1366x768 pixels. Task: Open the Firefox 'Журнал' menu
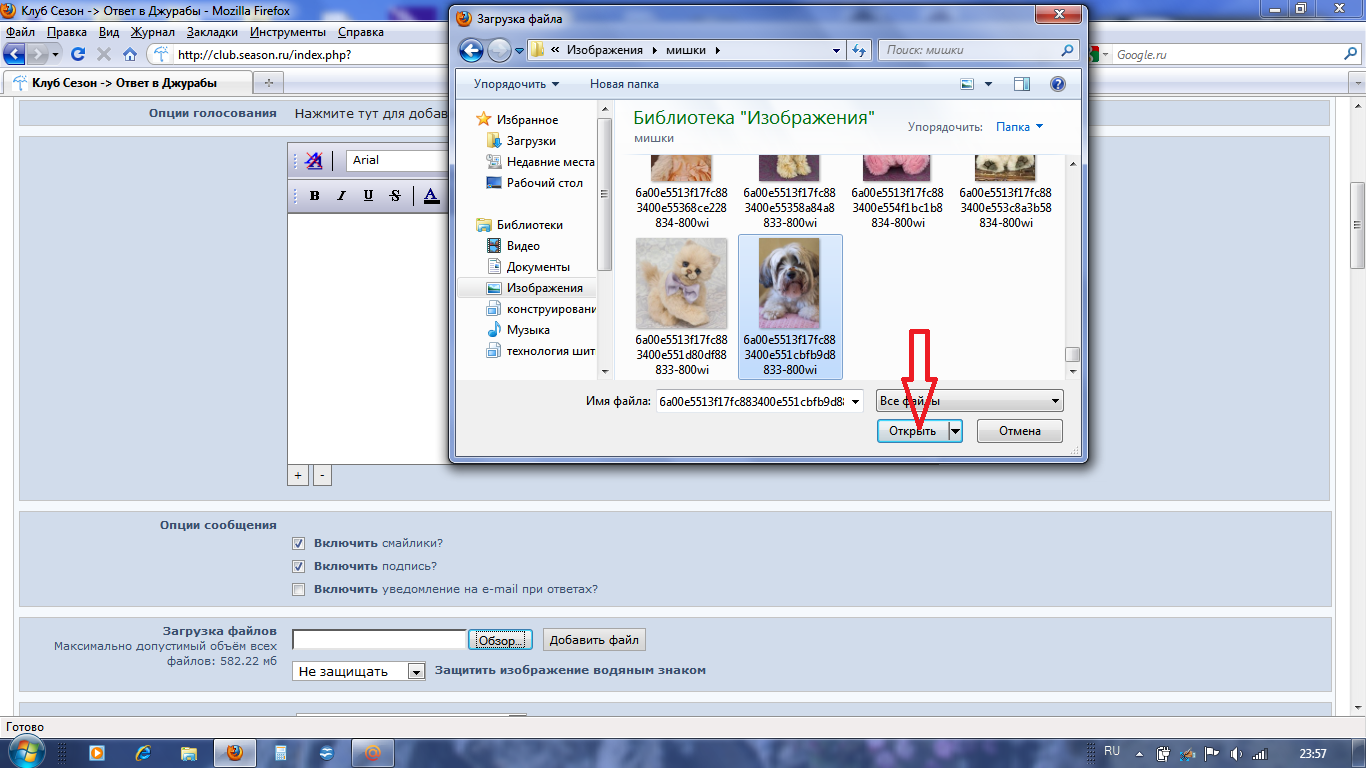pos(153,32)
